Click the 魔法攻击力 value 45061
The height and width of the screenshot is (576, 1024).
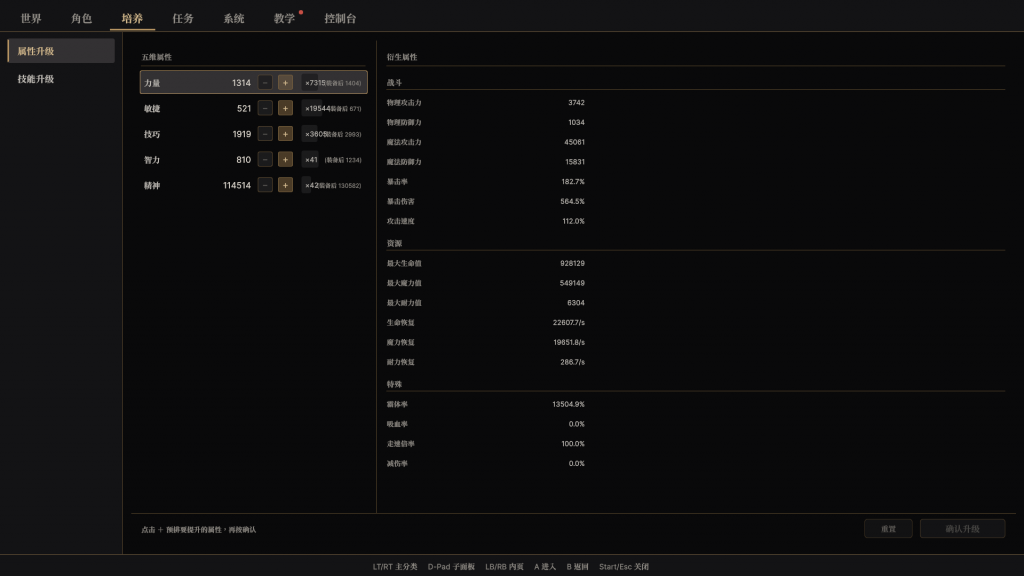(575, 142)
